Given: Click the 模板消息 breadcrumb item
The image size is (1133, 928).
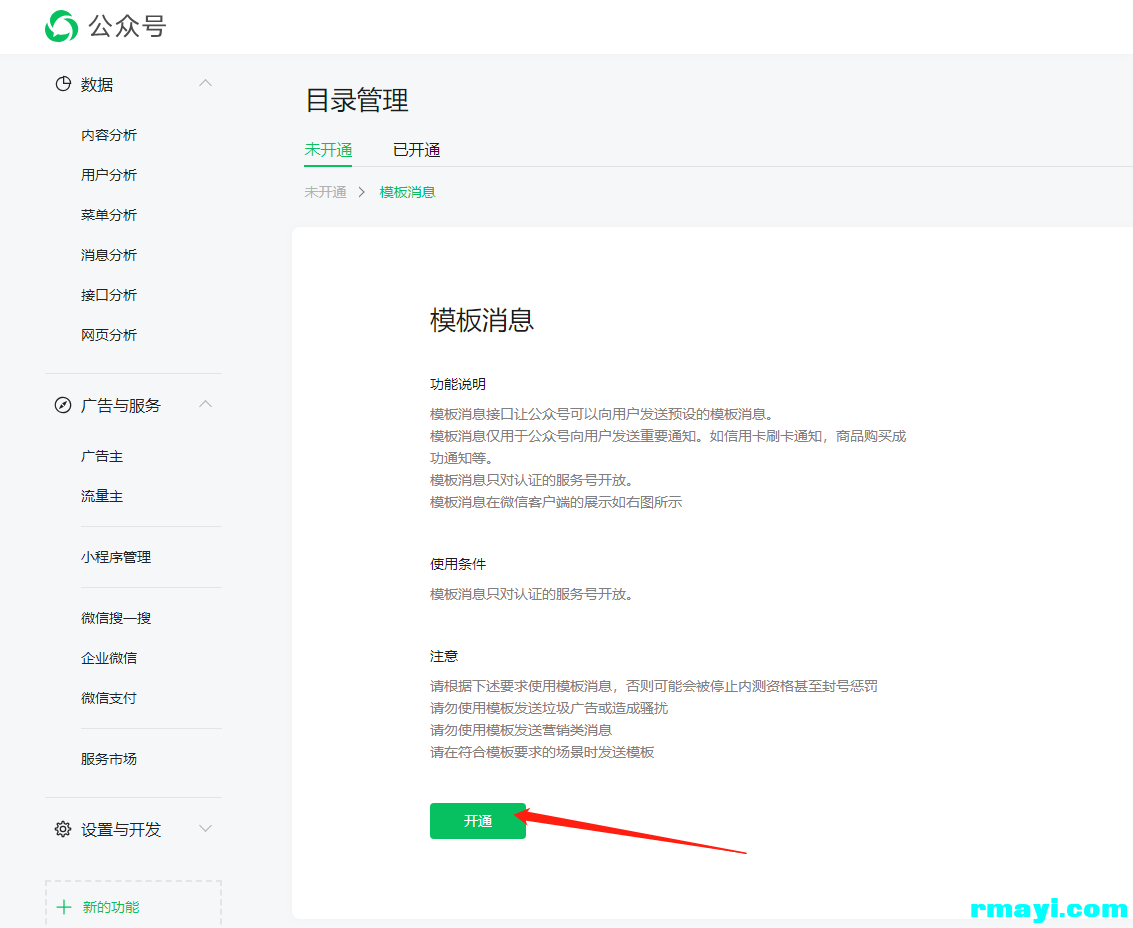Looking at the screenshot, I should 407,192.
